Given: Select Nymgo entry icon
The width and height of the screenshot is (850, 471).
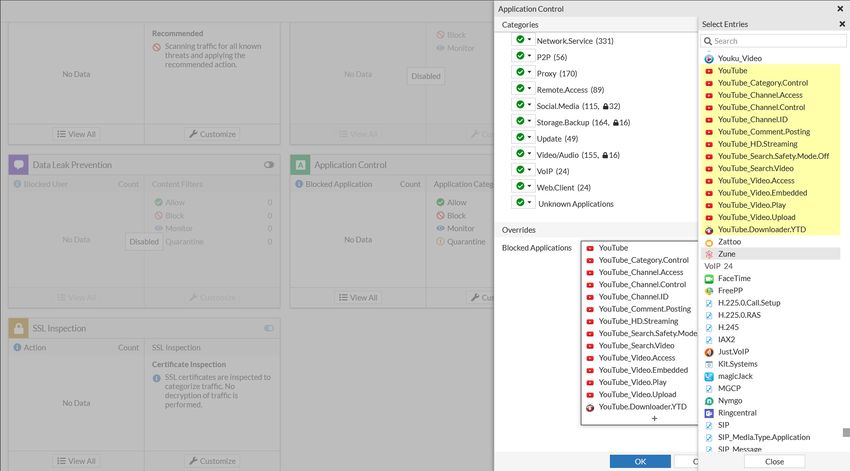Looking at the screenshot, I should coord(709,401).
